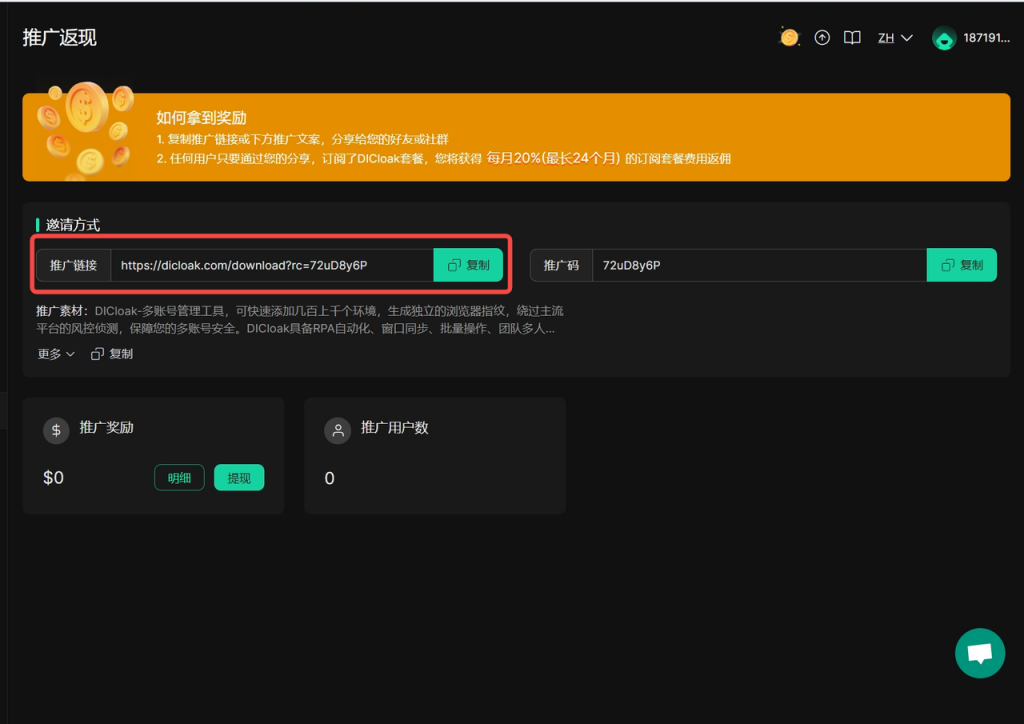Copy the promotion code 72uD8y6P button

962,265
